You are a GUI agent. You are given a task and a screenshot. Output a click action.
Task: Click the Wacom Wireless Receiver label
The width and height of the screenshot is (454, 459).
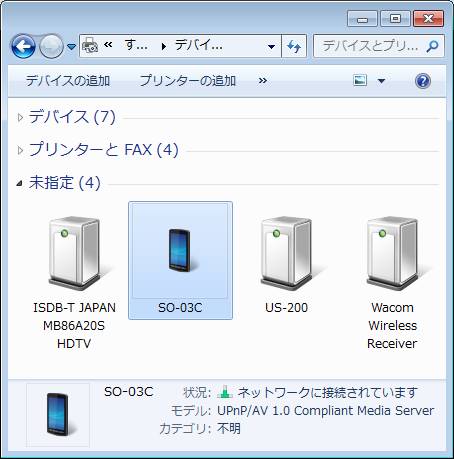click(392, 326)
